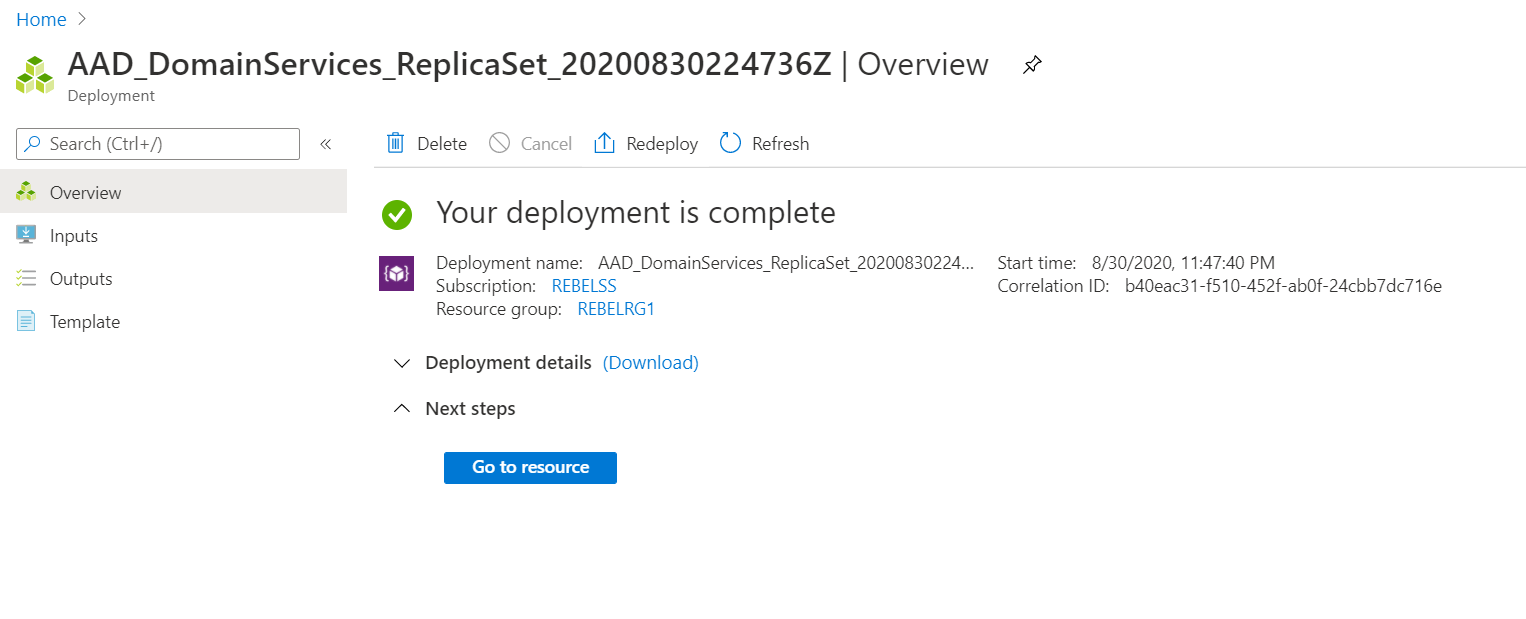Click the Deployment details heading
The height and width of the screenshot is (619, 1526).
(508, 363)
